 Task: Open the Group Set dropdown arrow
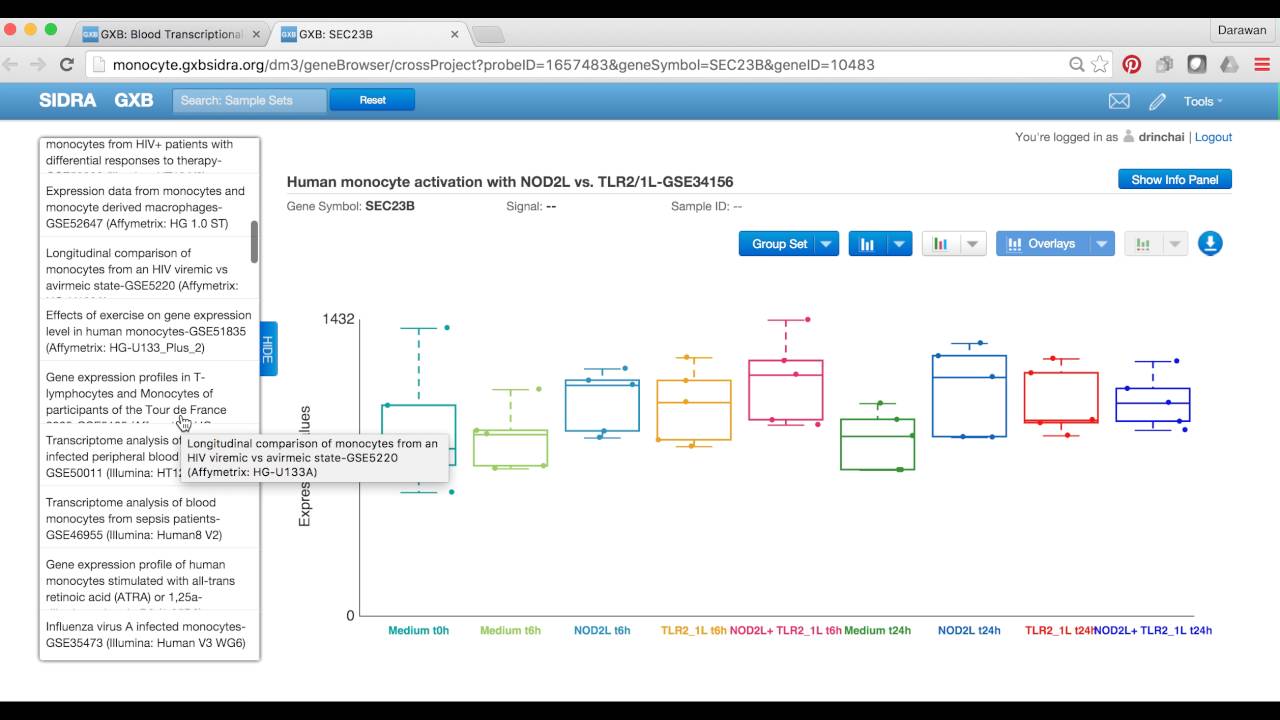(x=826, y=244)
